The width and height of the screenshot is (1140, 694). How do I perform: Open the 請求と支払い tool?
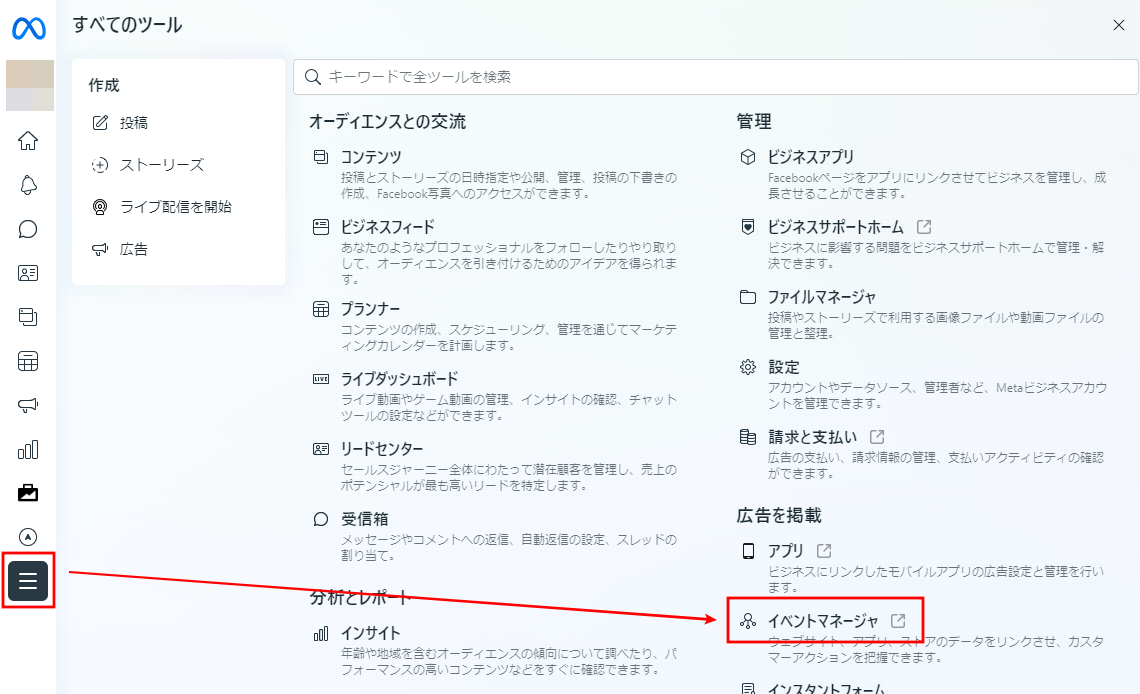point(812,437)
